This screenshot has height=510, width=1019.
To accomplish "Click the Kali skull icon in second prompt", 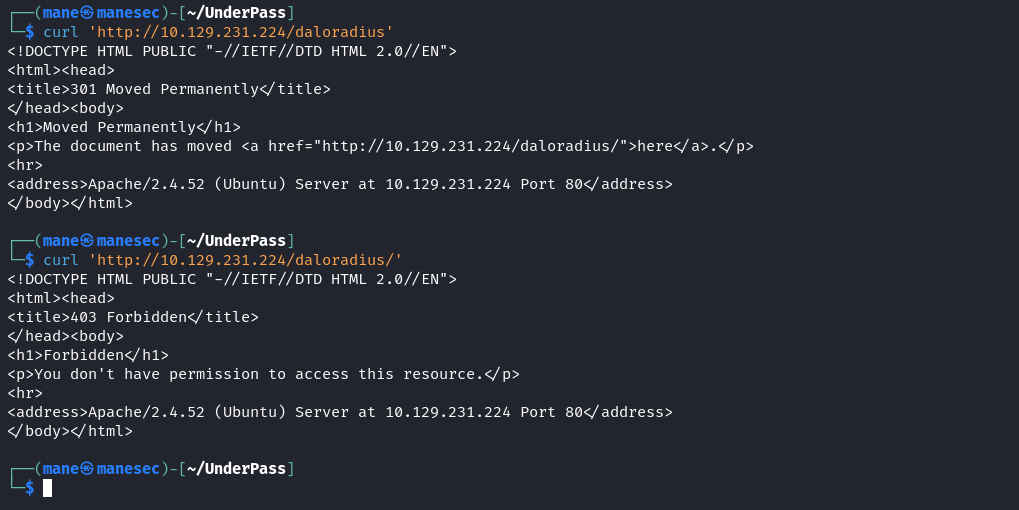I will pos(87,240).
